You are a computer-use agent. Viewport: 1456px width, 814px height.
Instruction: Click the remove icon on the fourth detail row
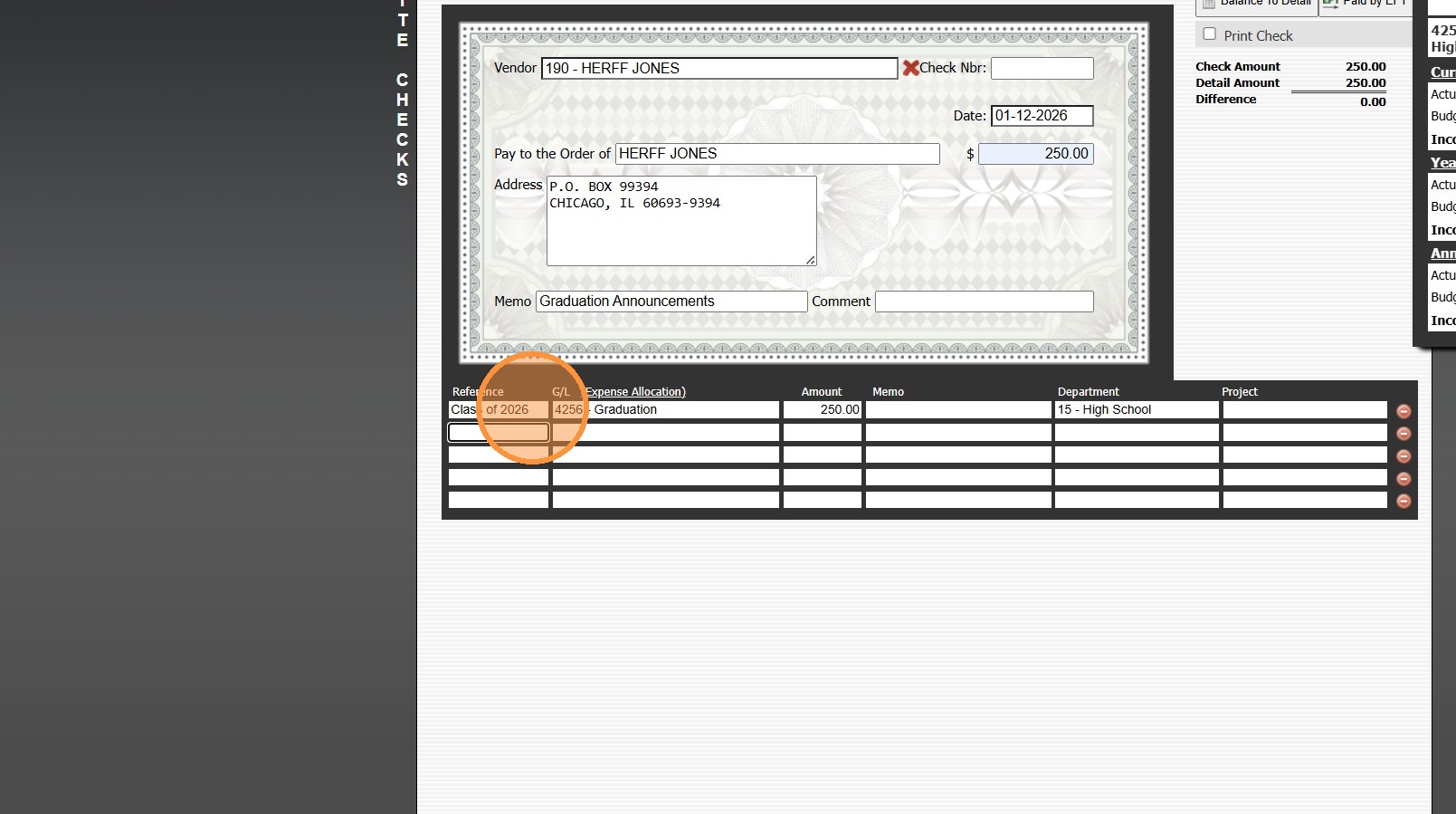[1404, 478]
